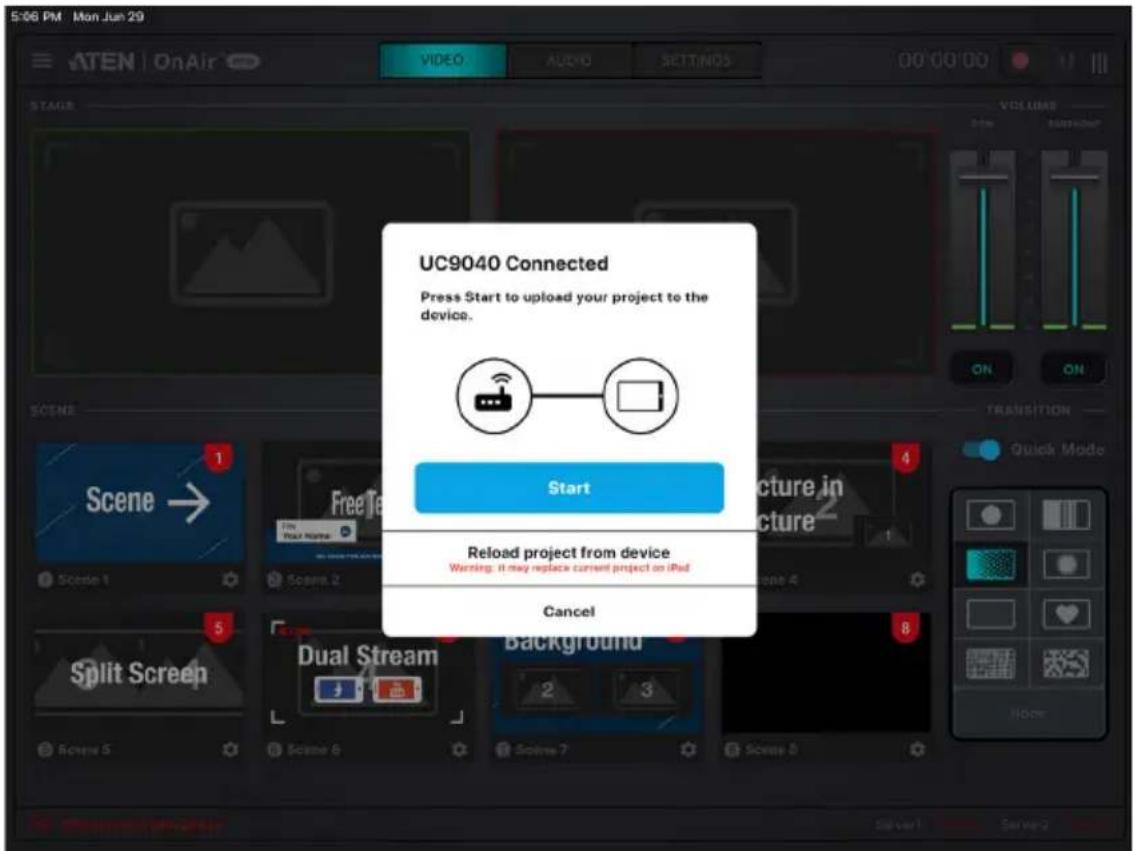Toggle the left volume ON button

pos(981,369)
